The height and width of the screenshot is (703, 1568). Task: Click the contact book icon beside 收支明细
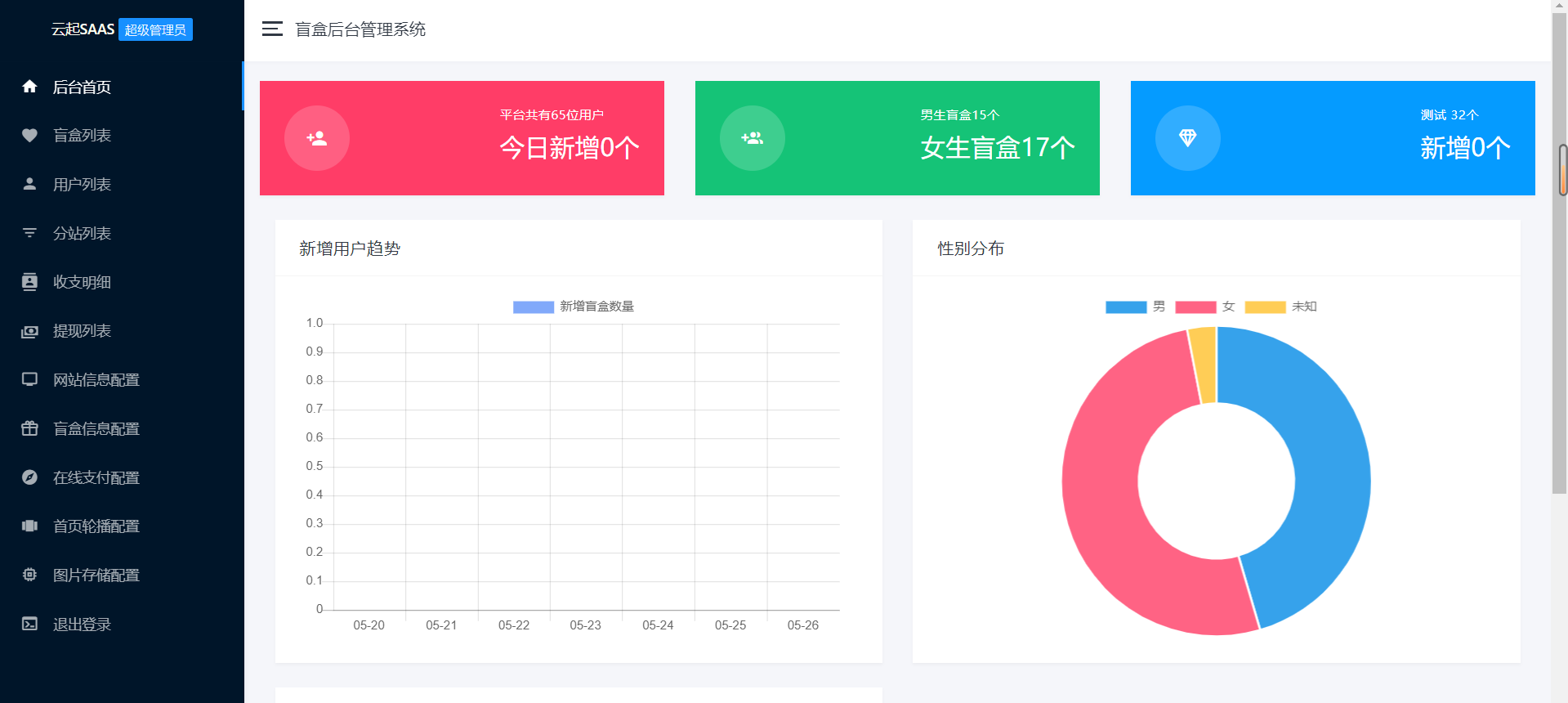[x=29, y=282]
